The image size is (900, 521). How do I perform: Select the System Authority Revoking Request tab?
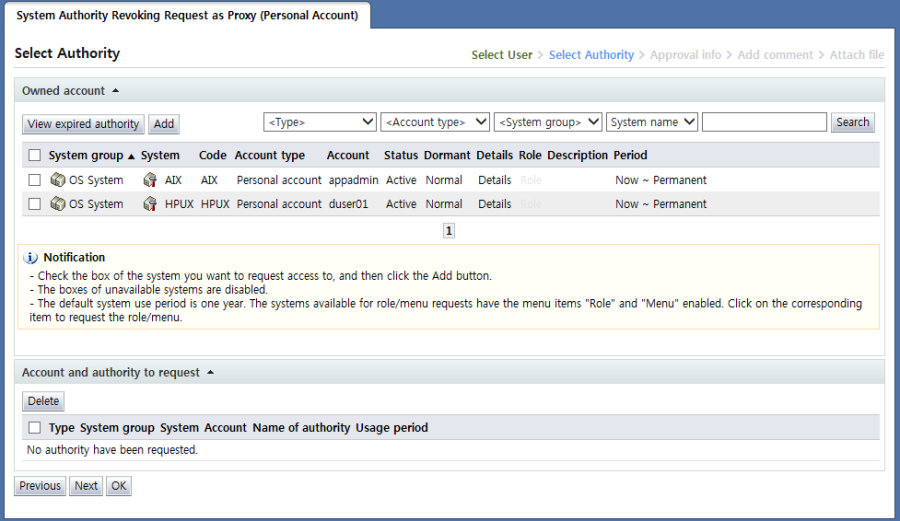pyautogui.click(x=187, y=16)
